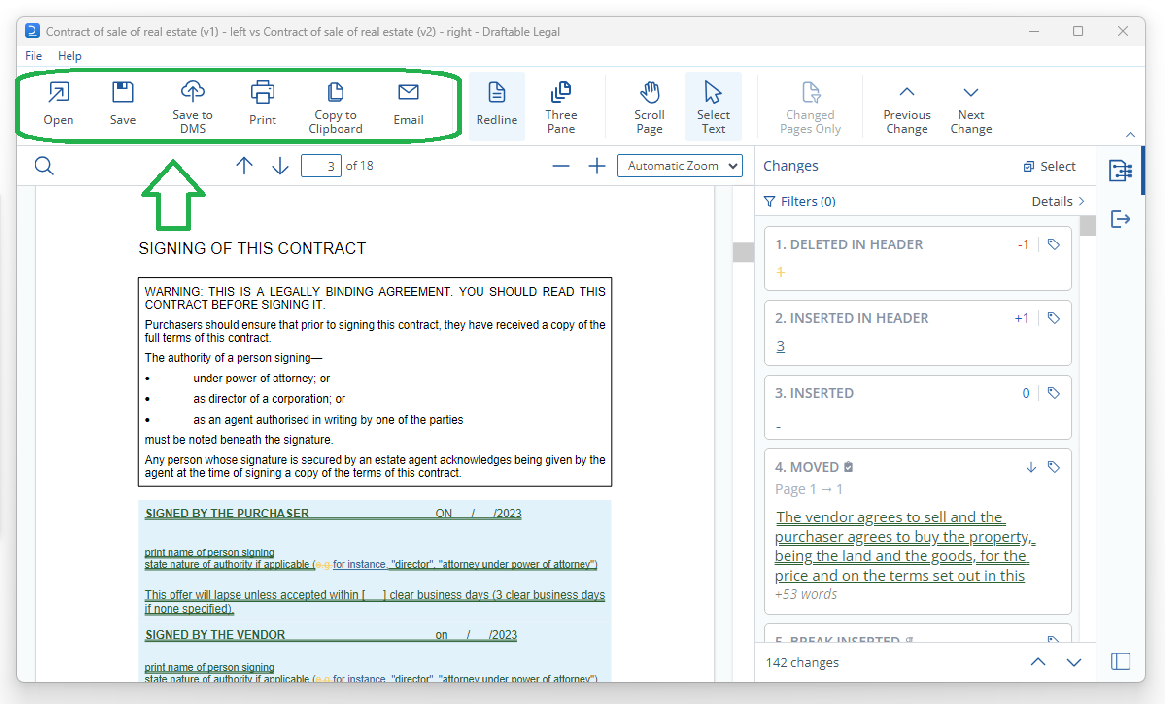1168x704 pixels.
Task: Jump to Next Change
Action: [x=971, y=107]
